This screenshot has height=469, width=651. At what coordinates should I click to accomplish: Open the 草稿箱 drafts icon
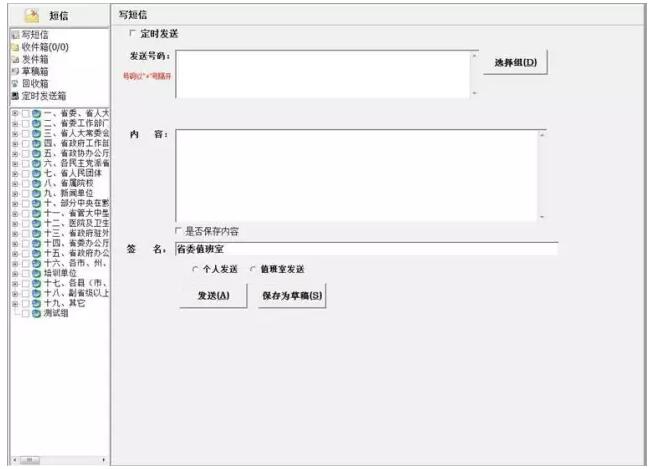(x=14, y=72)
